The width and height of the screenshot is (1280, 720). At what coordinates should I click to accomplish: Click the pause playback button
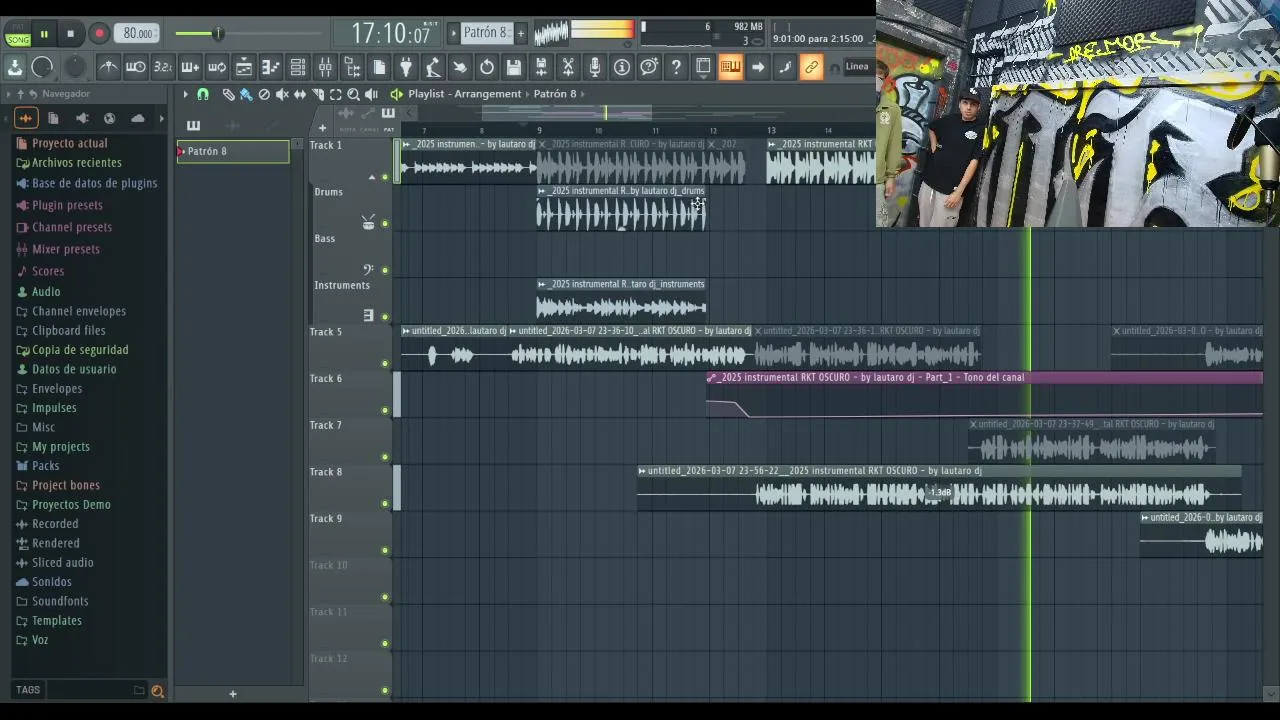(44, 34)
